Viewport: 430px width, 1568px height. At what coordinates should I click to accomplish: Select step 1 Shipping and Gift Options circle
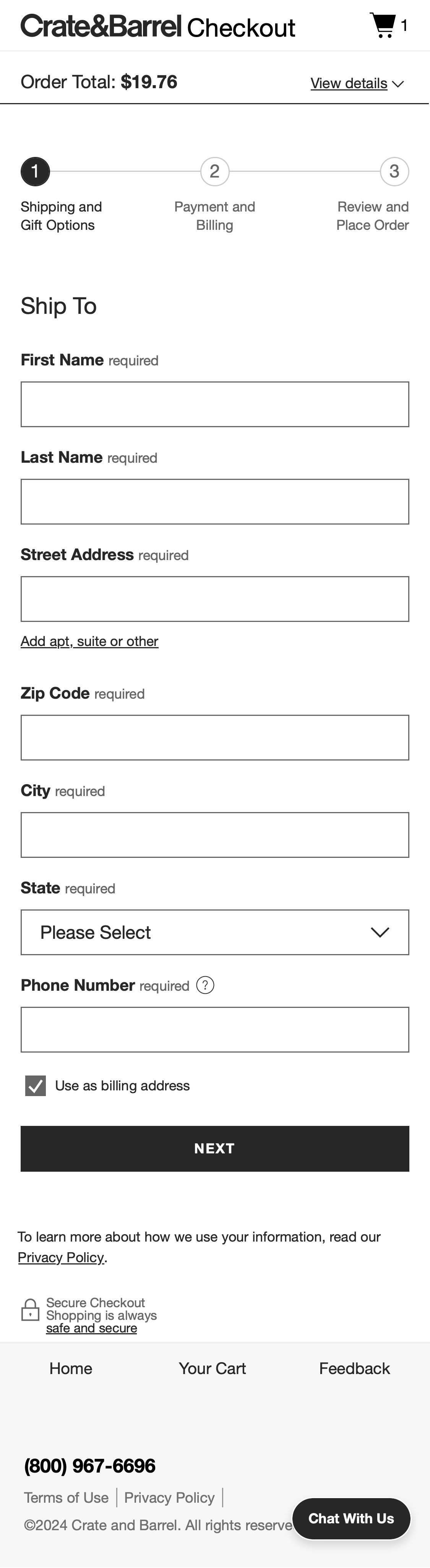click(35, 171)
